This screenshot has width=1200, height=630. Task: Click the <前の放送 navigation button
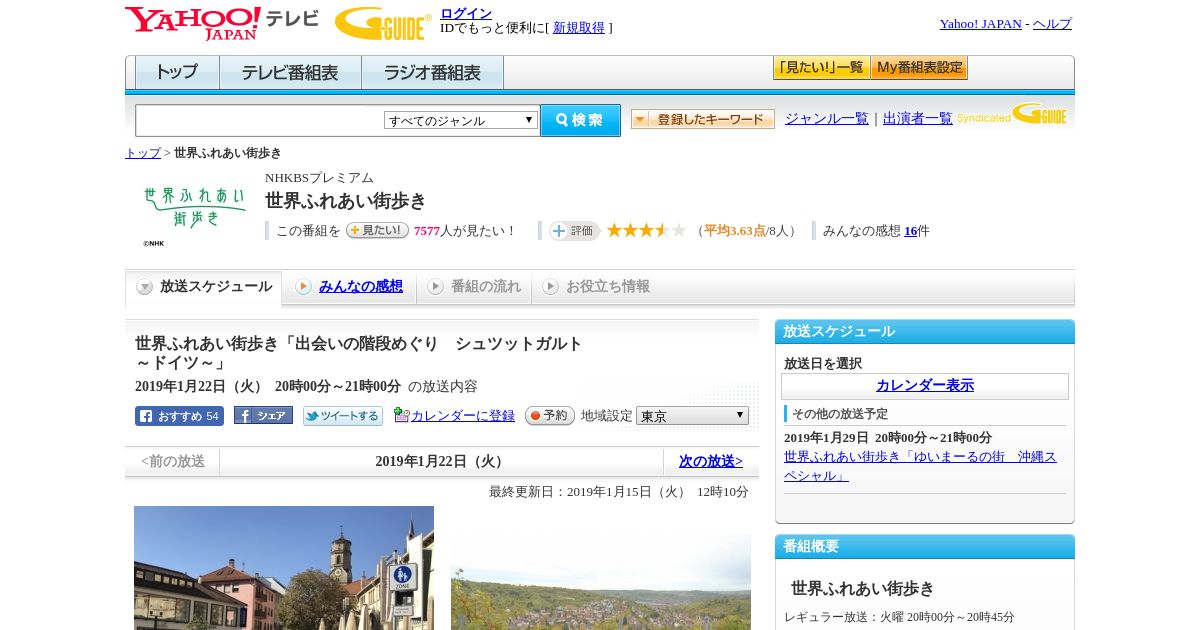tap(173, 462)
